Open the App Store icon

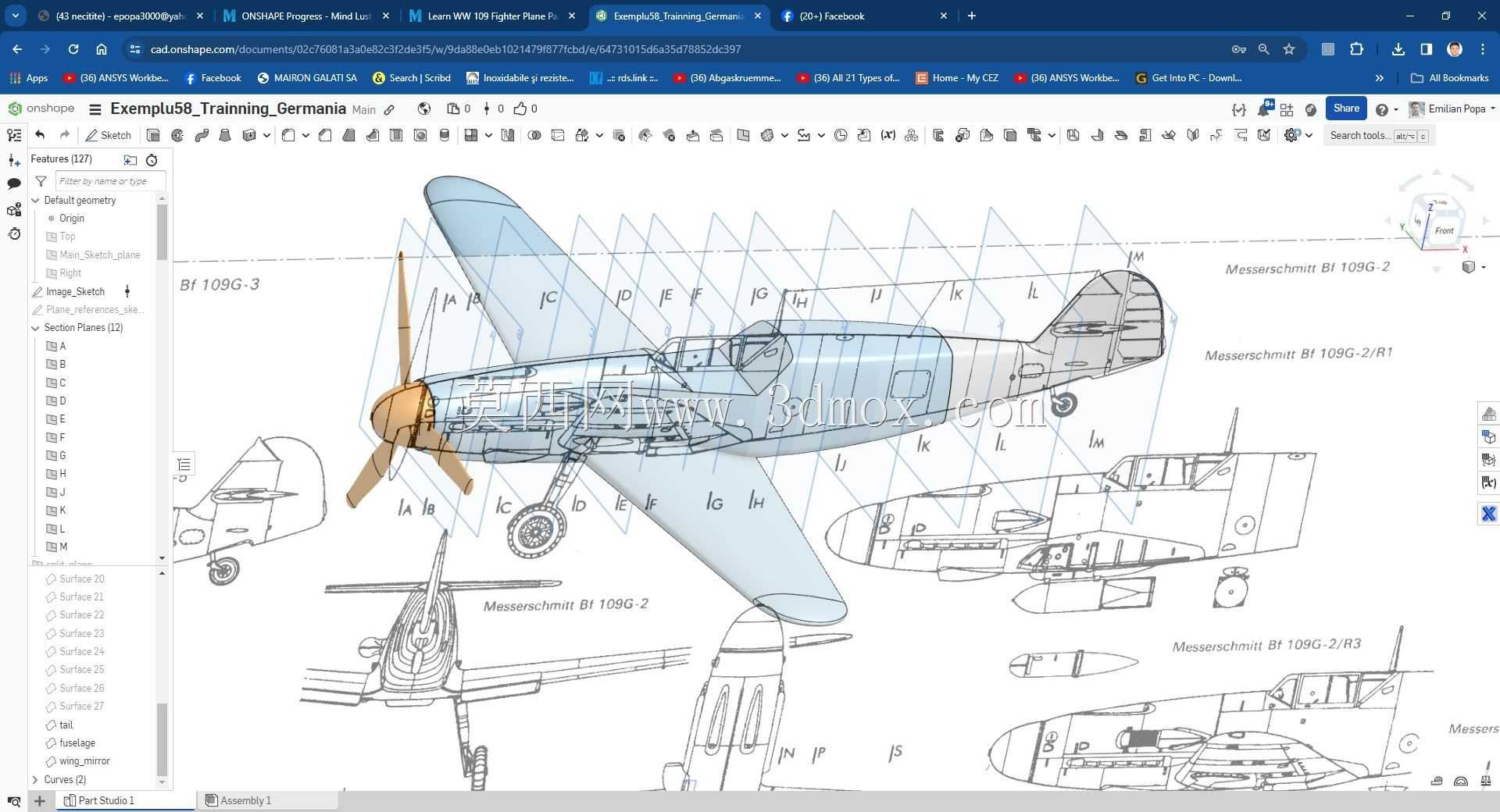coord(1287,109)
